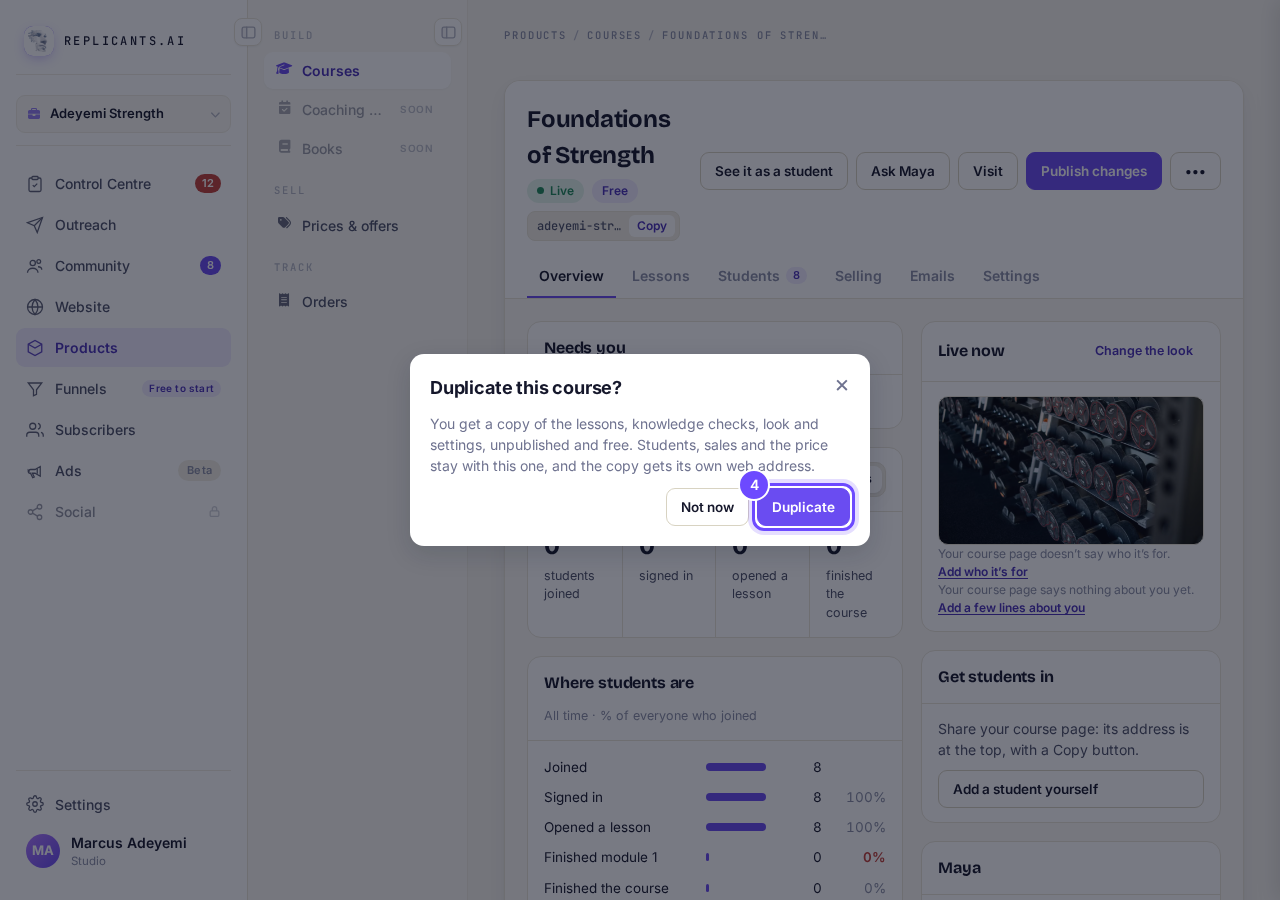
Task: Dismiss dialog with Not now
Action: click(707, 507)
